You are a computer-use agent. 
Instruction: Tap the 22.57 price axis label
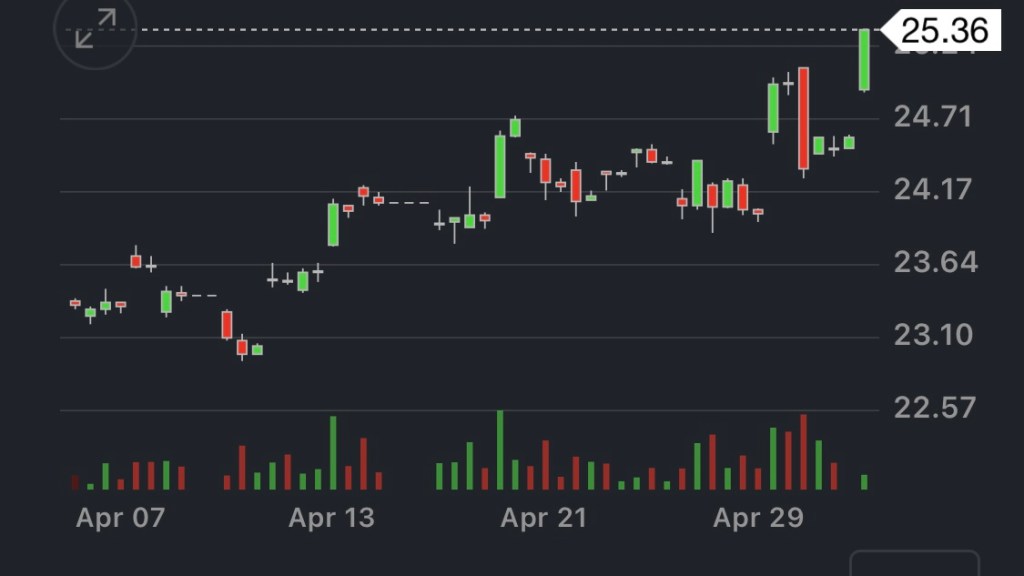(932, 408)
